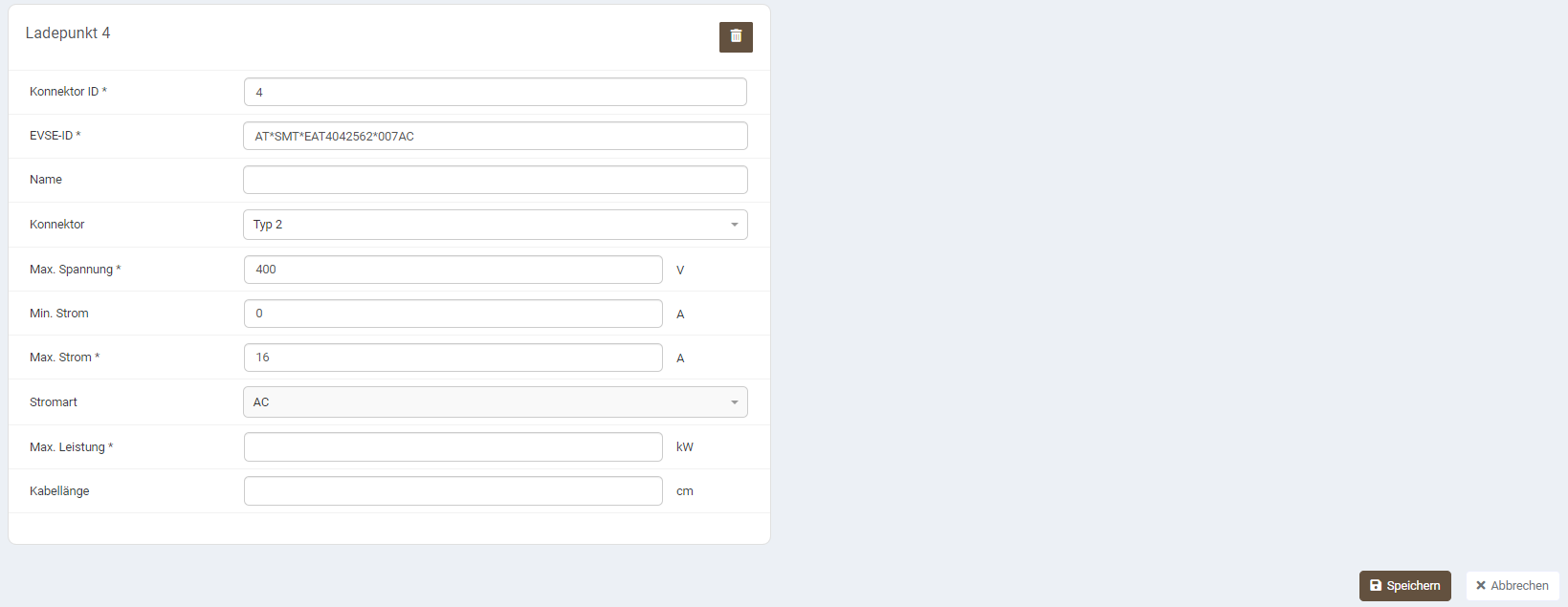Select the empty Name input field

click(x=495, y=180)
